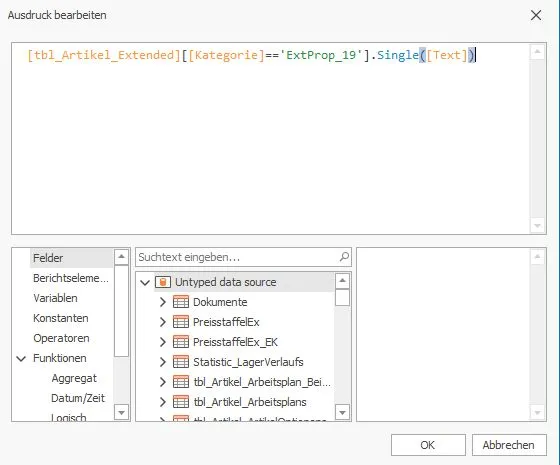
Task: Click the search magnifier icon
Action: point(344,256)
